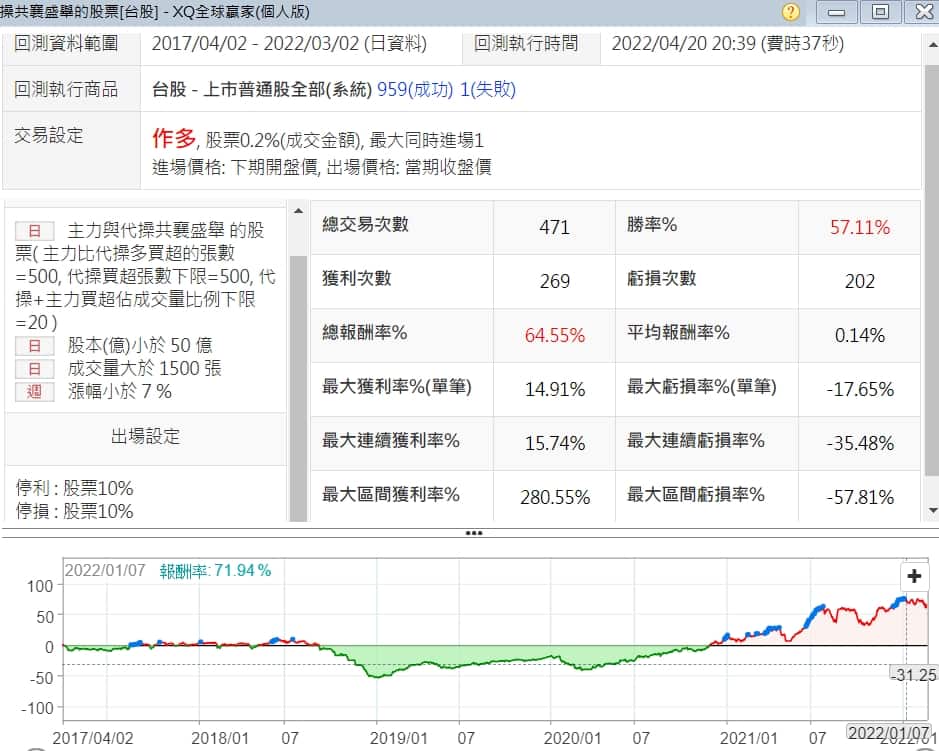
Task: Click the conditions panel vertical scrollbar thumb
Action: pos(298,370)
